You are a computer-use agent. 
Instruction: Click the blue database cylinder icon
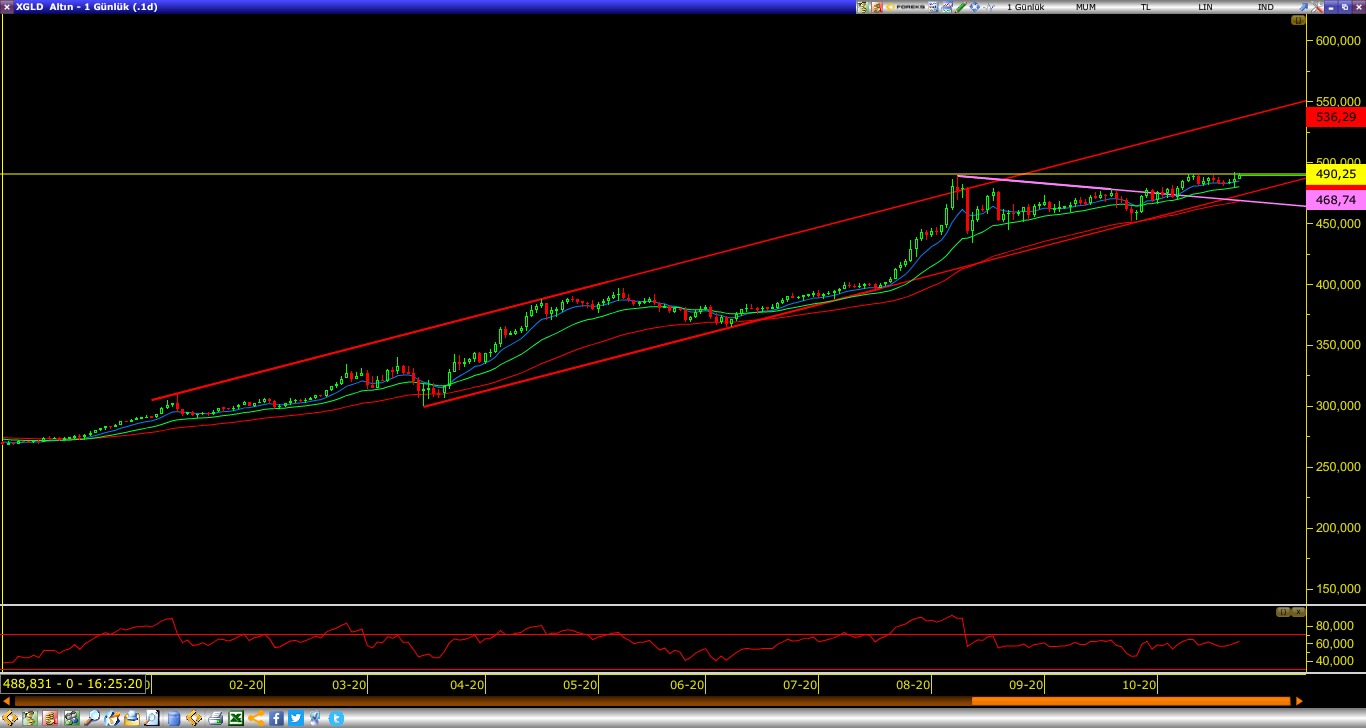tap(174, 718)
